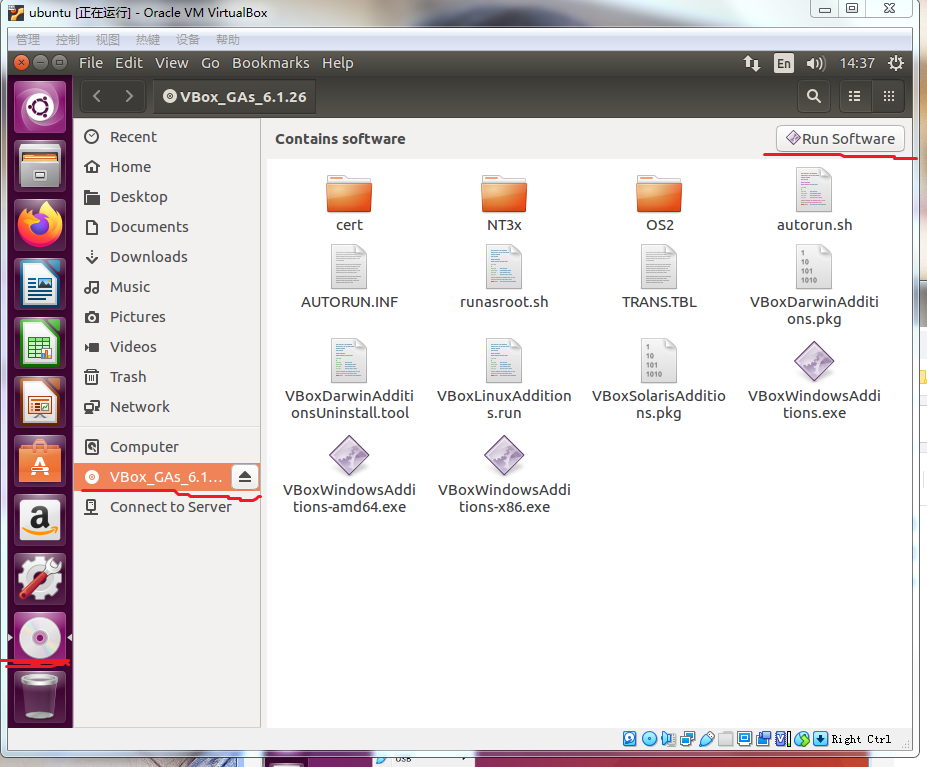Open LibreOffice Writer from the launcher
Image resolution: width=927 pixels, height=767 pixels.
click(40, 285)
